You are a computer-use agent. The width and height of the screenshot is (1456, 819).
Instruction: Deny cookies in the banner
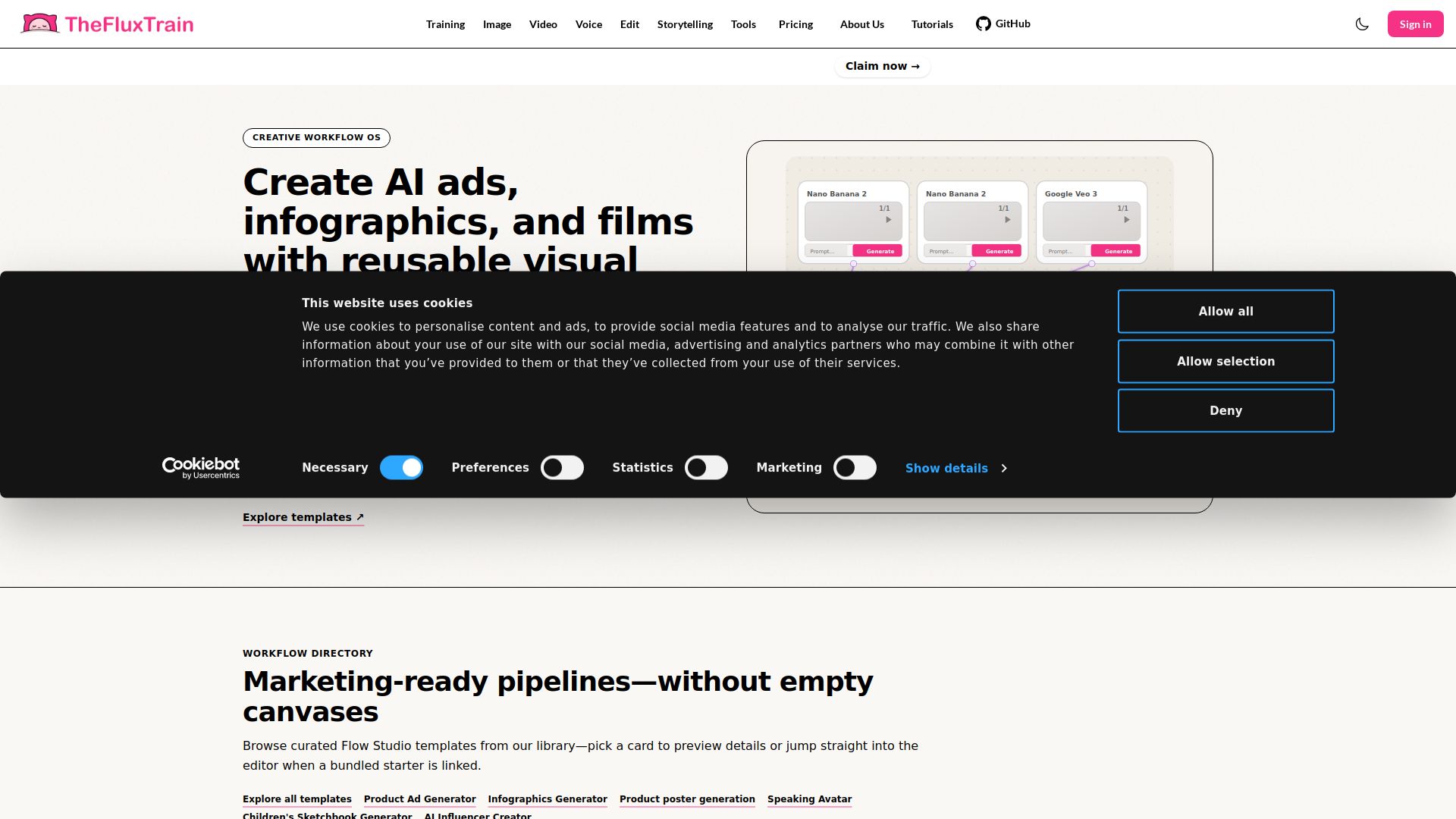pos(1225,411)
